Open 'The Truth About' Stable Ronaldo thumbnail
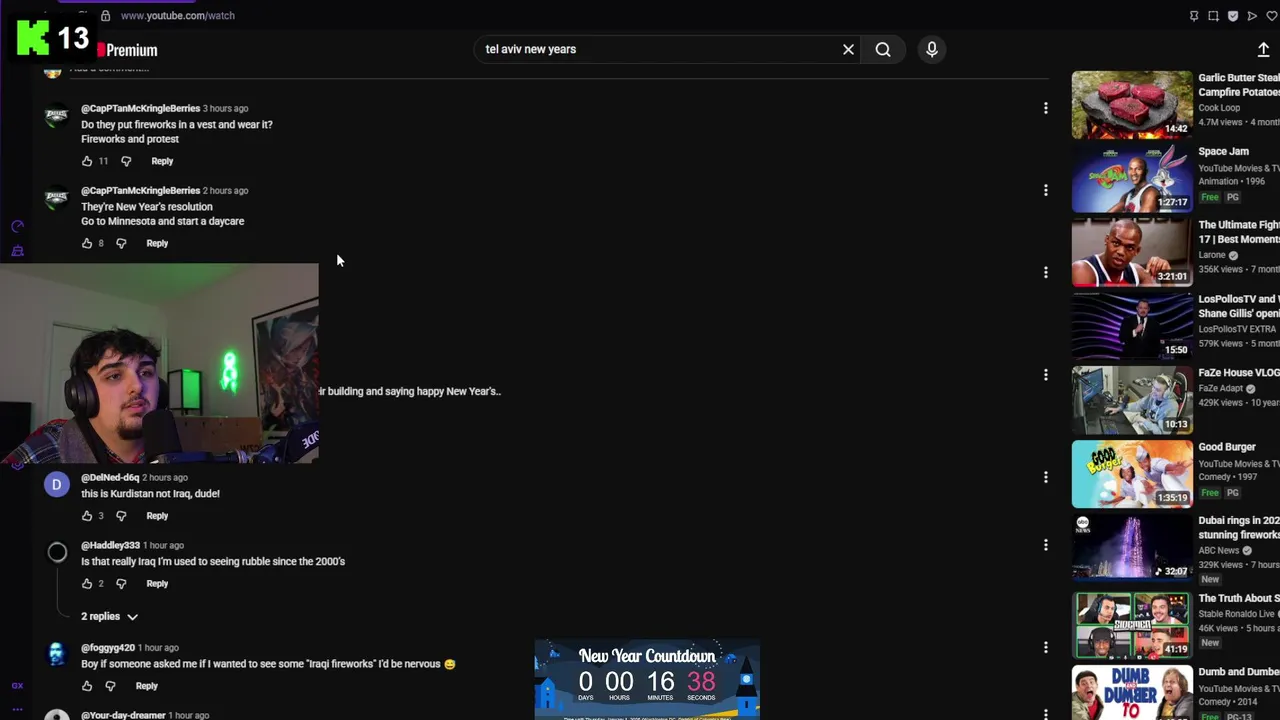This screenshot has width=1280, height=720. 1132,625
